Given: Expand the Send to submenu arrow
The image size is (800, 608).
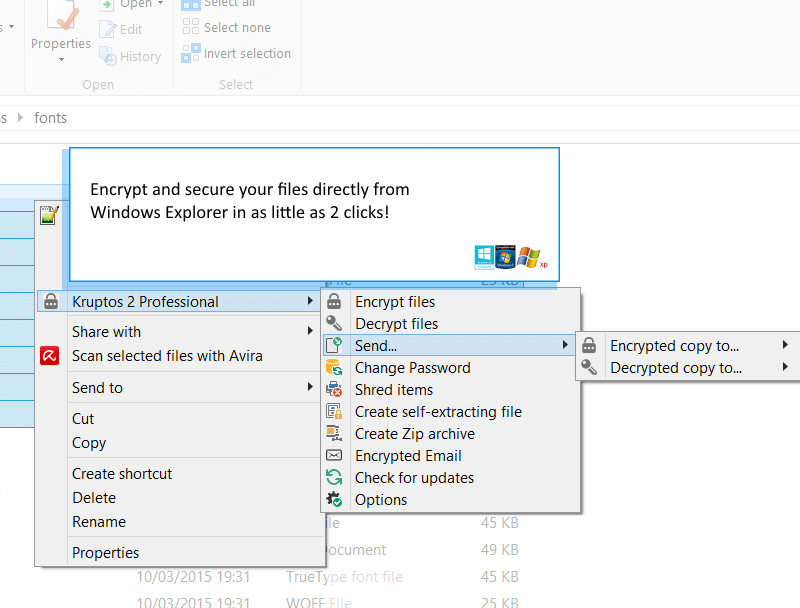Looking at the screenshot, I should click(x=310, y=387).
